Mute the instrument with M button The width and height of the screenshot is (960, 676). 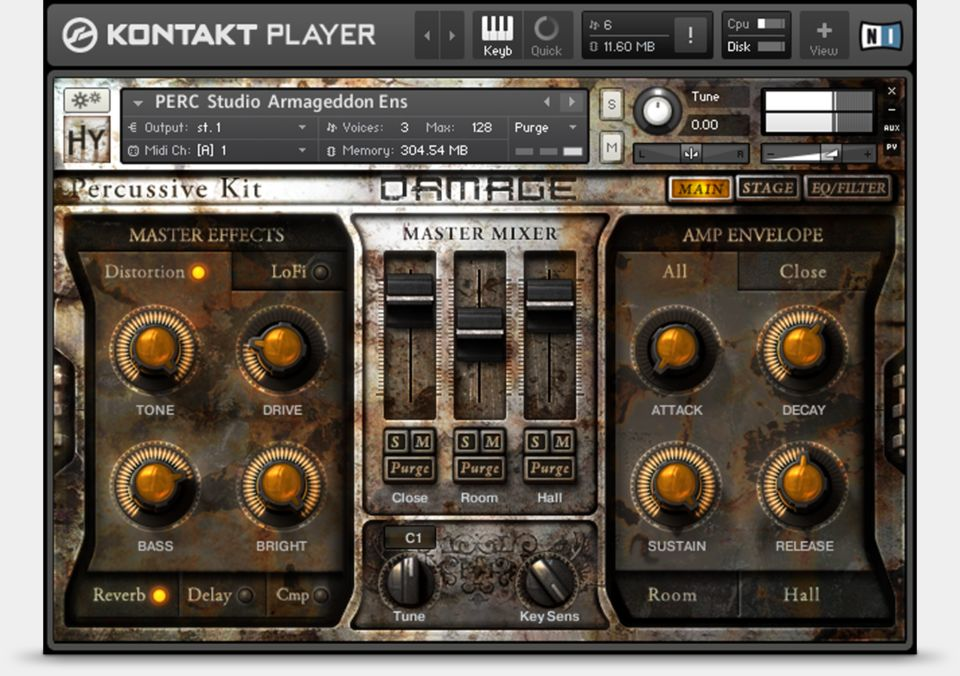point(611,148)
